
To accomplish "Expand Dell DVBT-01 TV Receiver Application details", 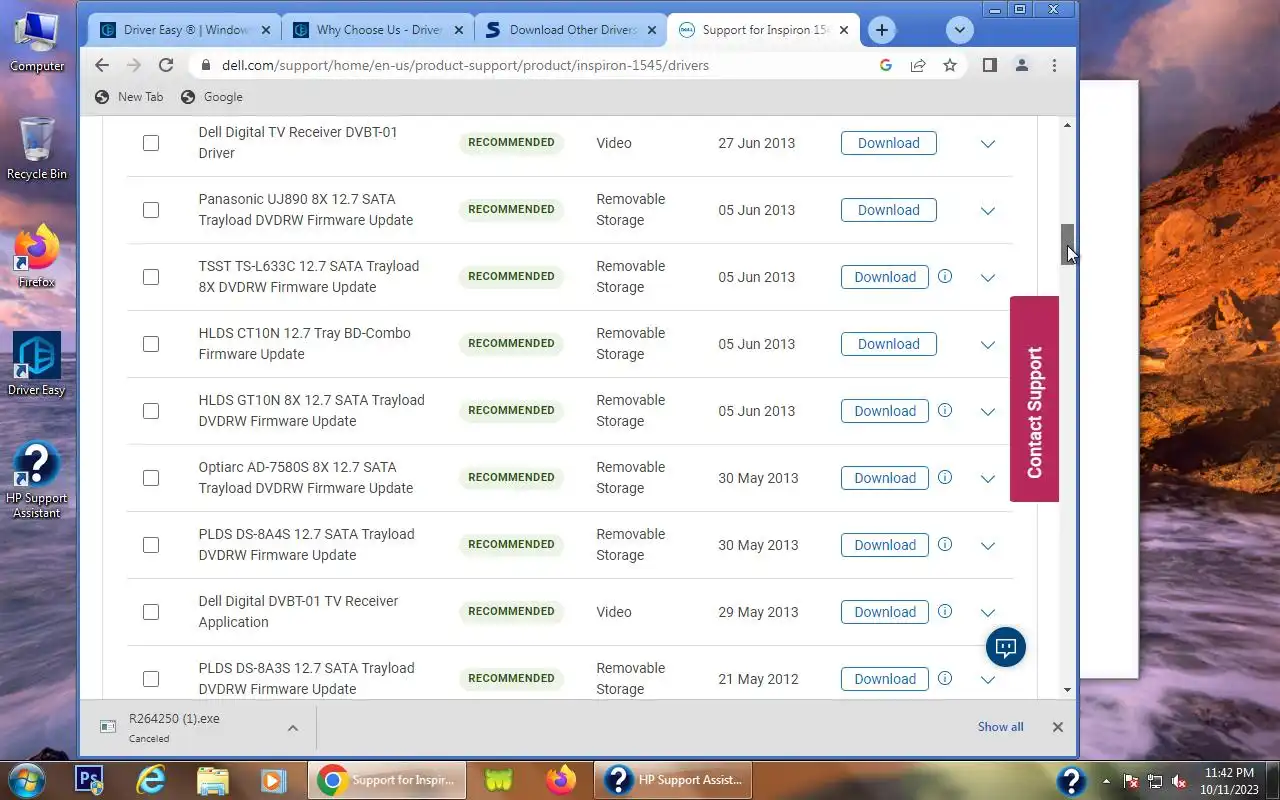I will pos(988,613).
